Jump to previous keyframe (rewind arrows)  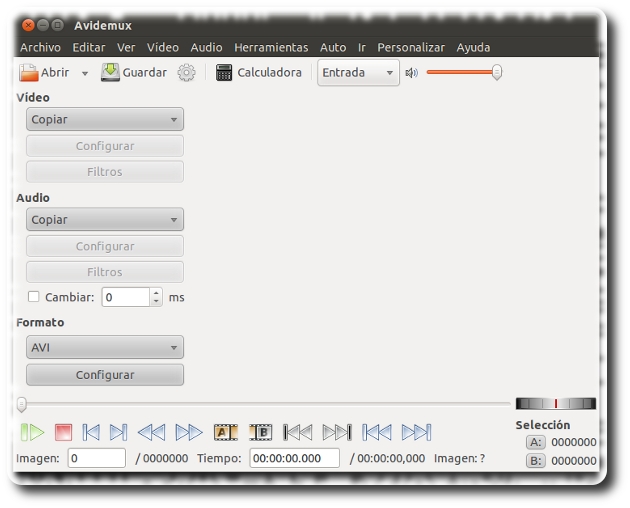pyautogui.click(x=151, y=432)
